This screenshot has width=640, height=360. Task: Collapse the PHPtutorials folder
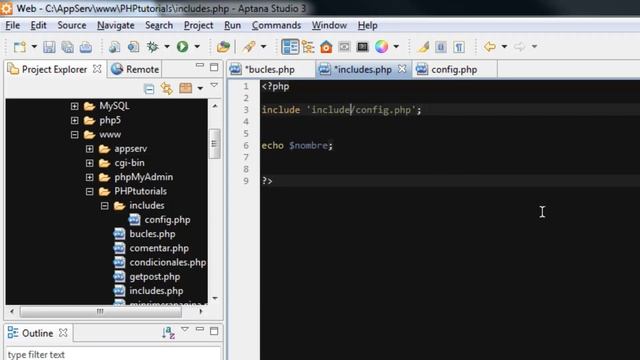89,191
